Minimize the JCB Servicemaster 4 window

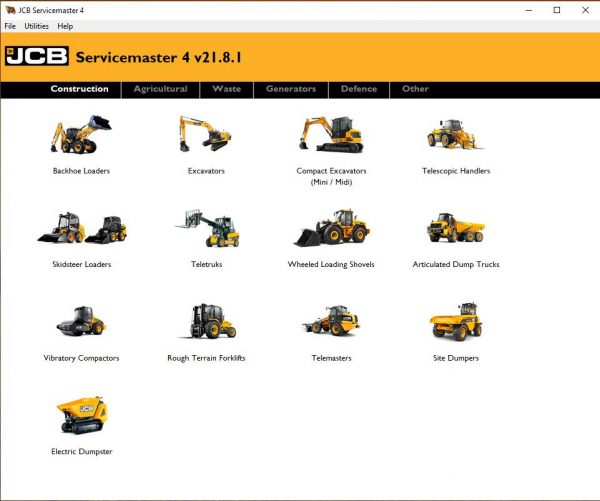529,10
